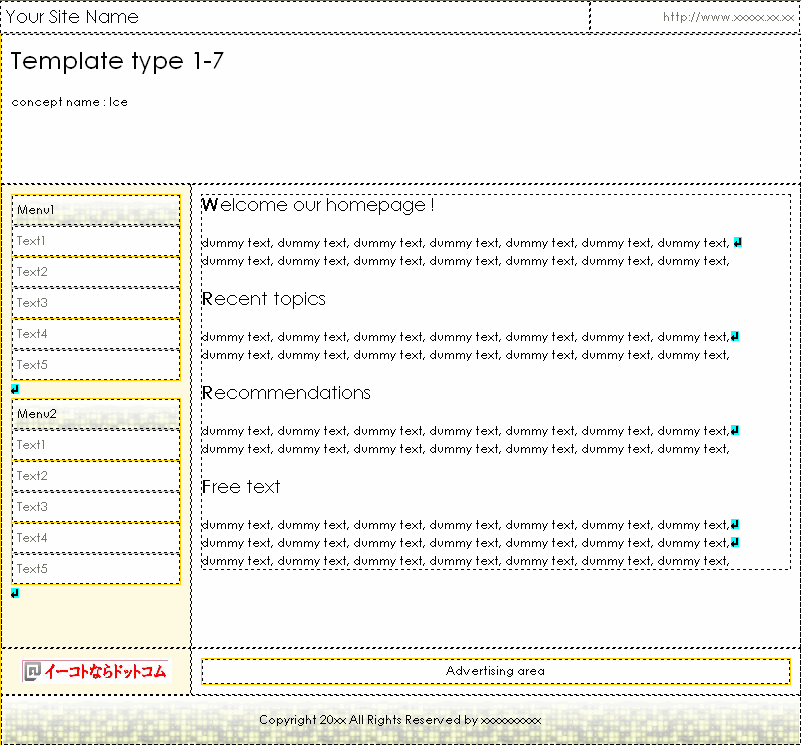
Task: Click the Your Site Name header text
Action: point(73,17)
